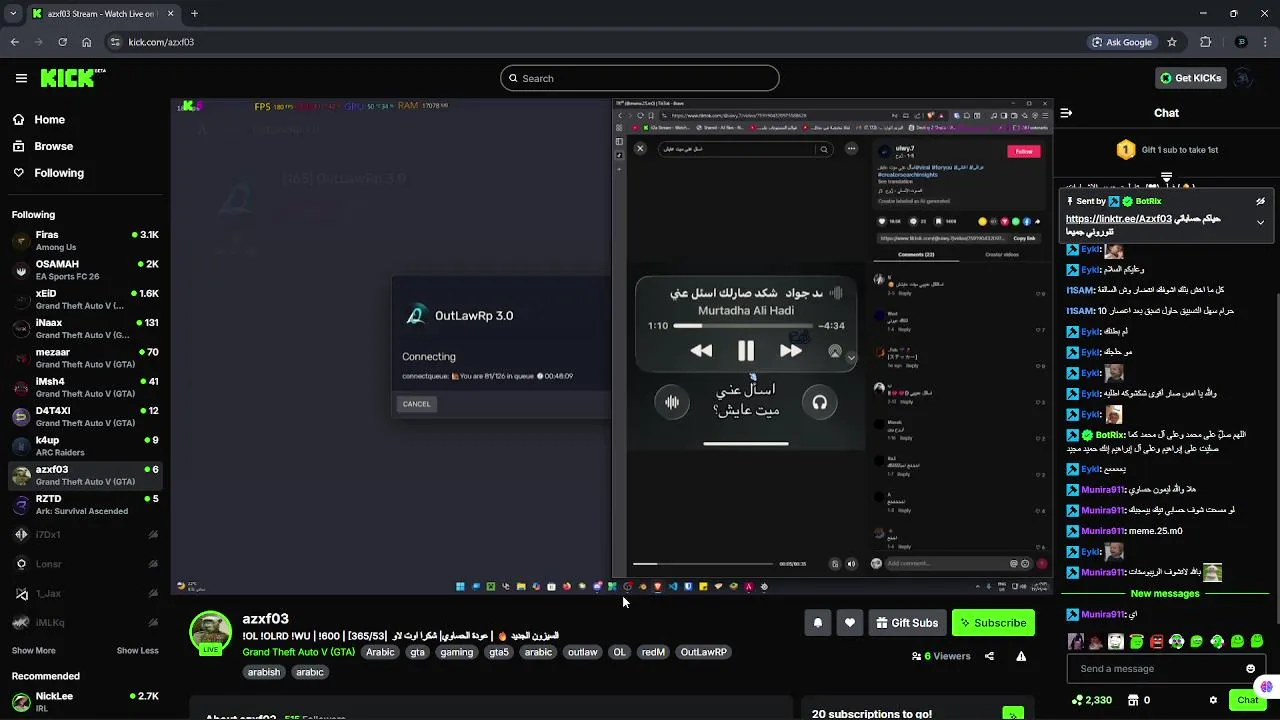
Task: Click azxf03 streamer avatar
Action: click(210, 633)
